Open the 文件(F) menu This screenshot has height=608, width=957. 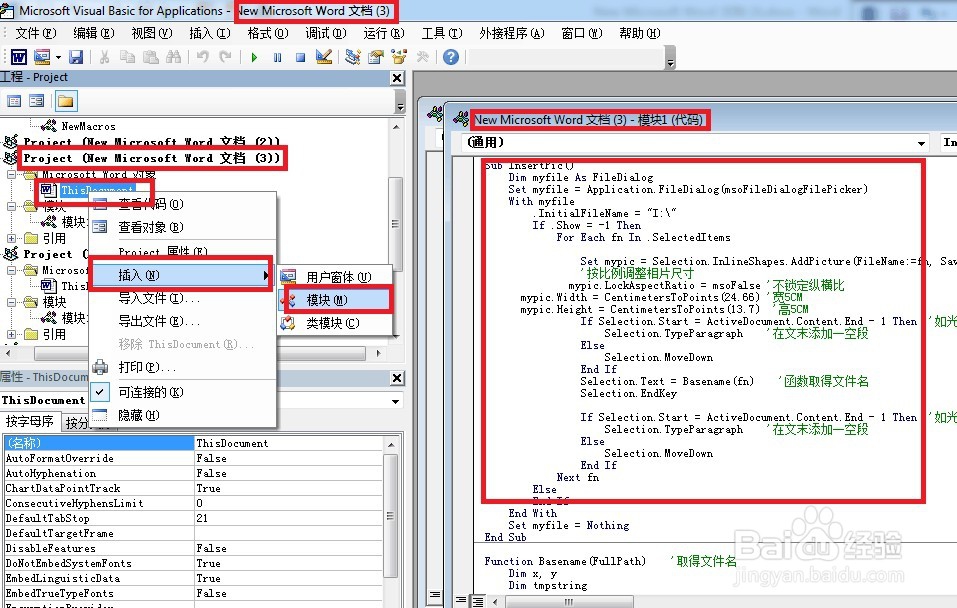(35, 33)
